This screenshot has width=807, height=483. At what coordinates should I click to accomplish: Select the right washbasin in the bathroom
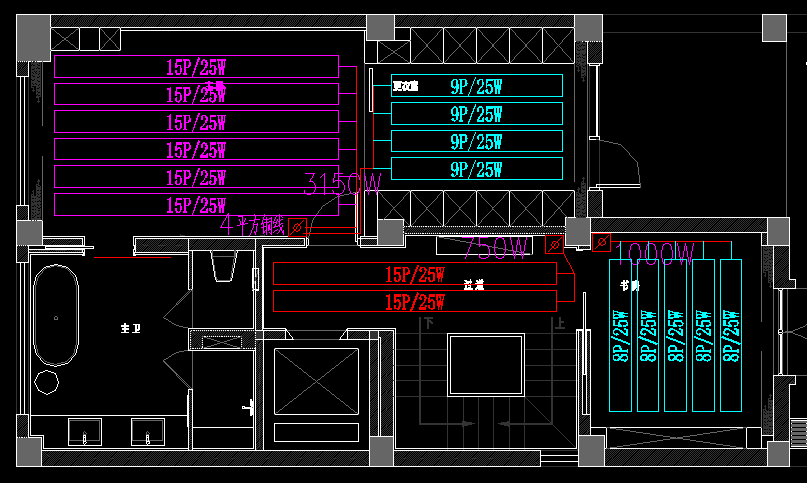(148, 432)
